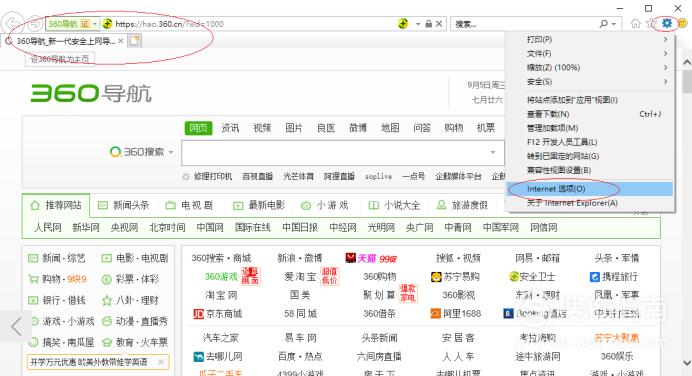692x376 pixels.
Task: Close the 开学万元优惠 ad banner
Action: click(x=161, y=362)
